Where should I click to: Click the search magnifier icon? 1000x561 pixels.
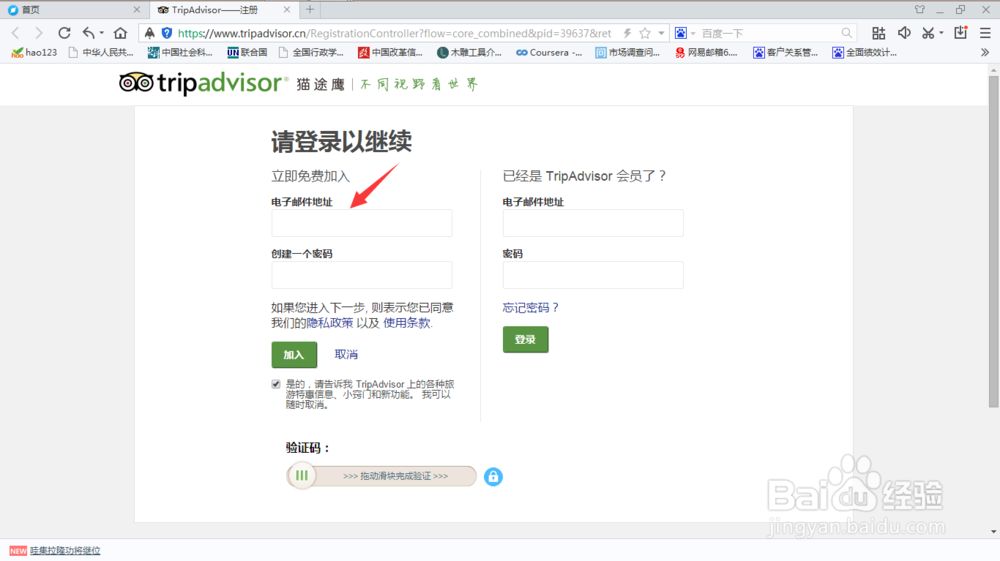846,33
